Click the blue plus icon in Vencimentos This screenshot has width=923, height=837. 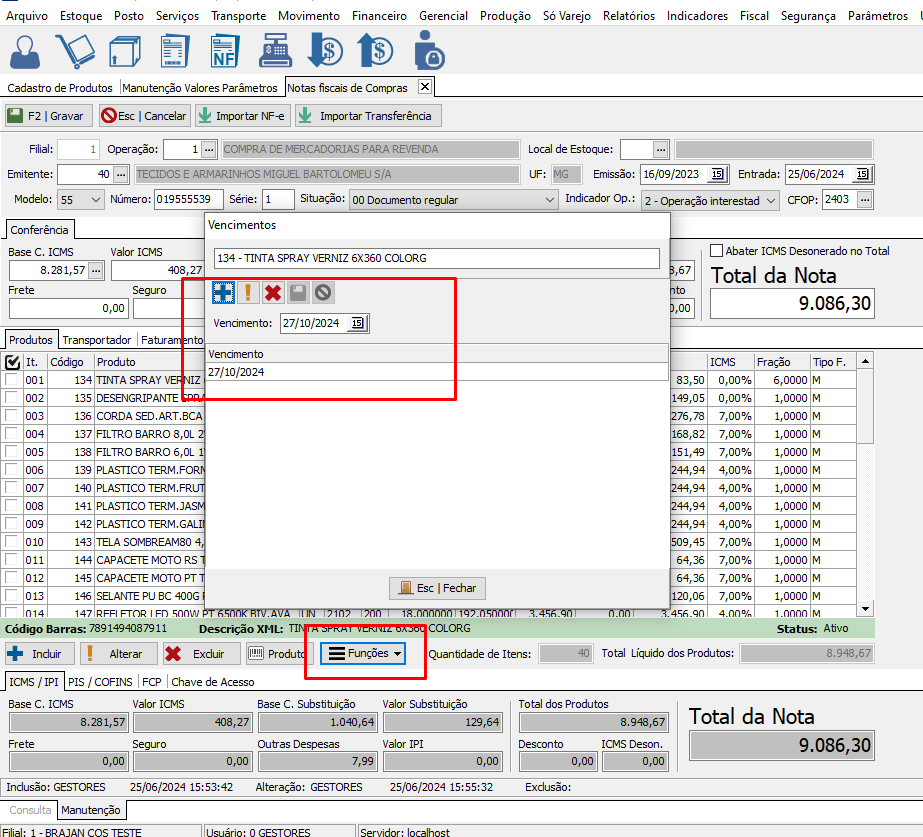[223, 293]
